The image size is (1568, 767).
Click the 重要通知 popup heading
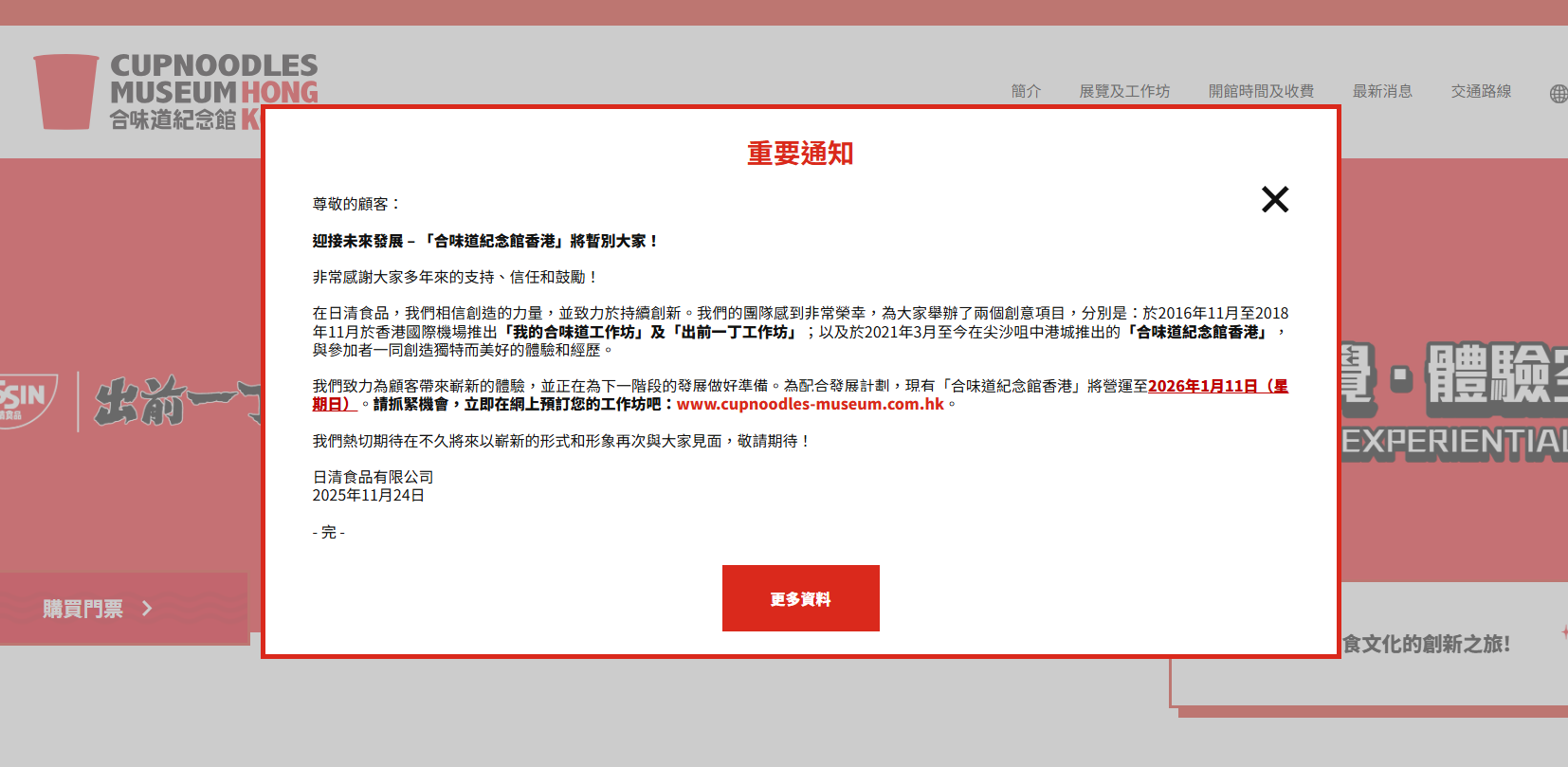800,153
